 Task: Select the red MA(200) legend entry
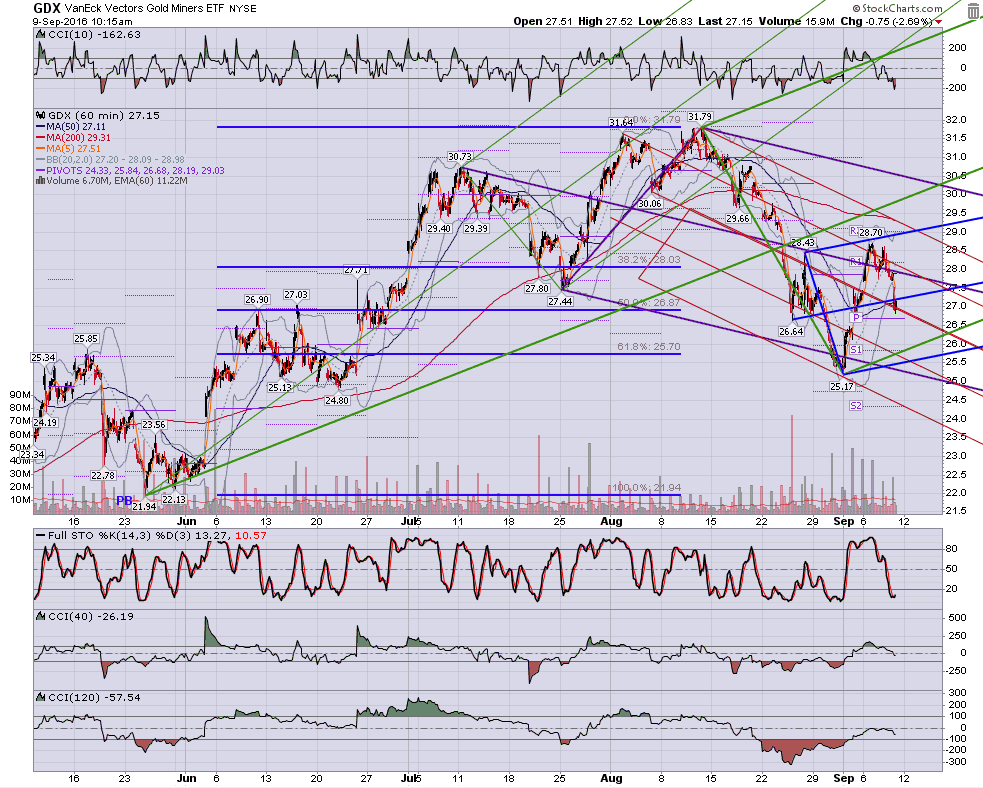pos(73,137)
